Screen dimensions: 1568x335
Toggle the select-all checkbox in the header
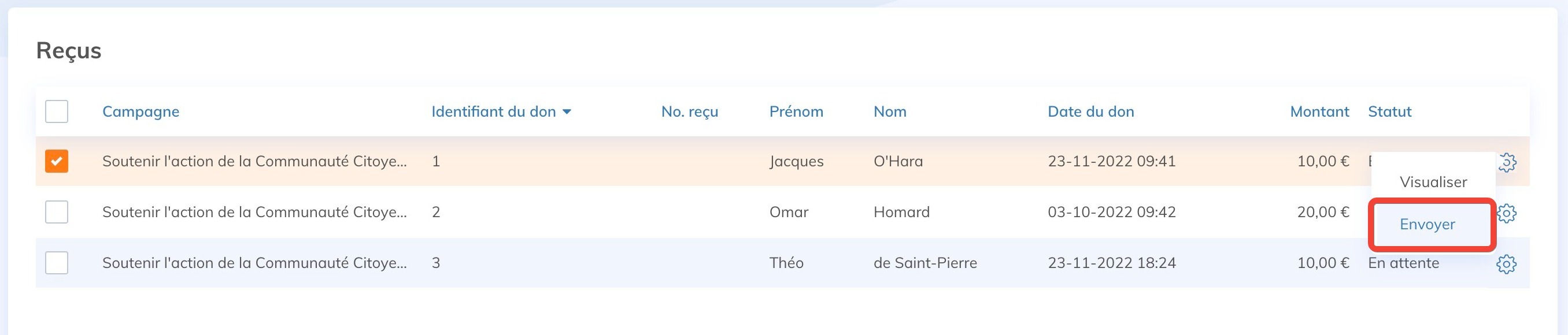pos(57,112)
